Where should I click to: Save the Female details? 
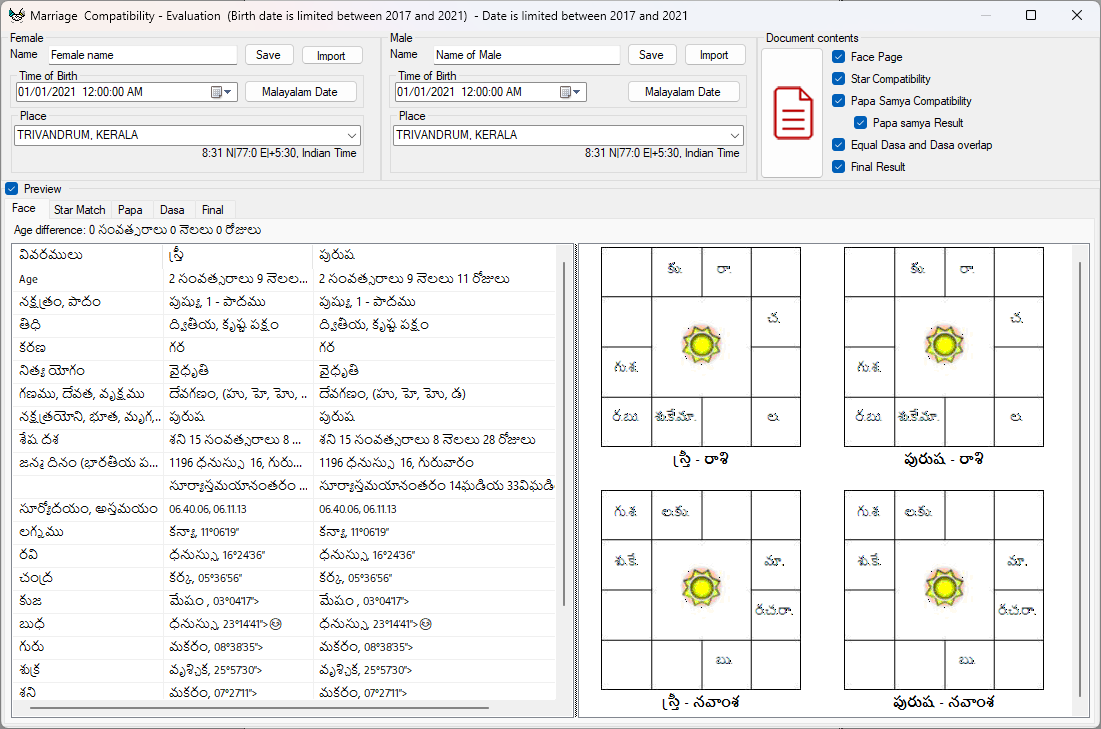[268, 55]
